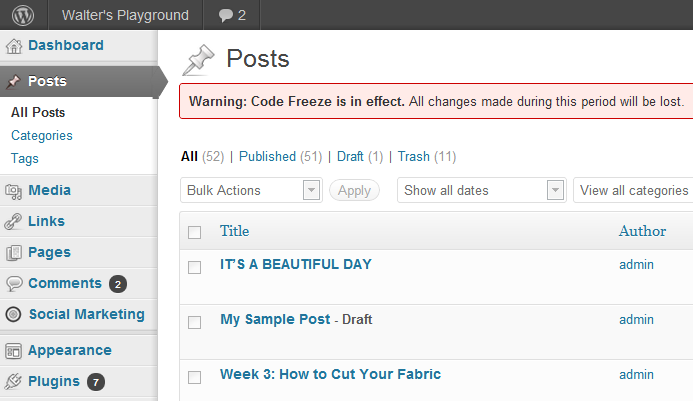Sort posts by the Author column header
Image resolution: width=693 pixels, height=401 pixels.
[x=642, y=231]
